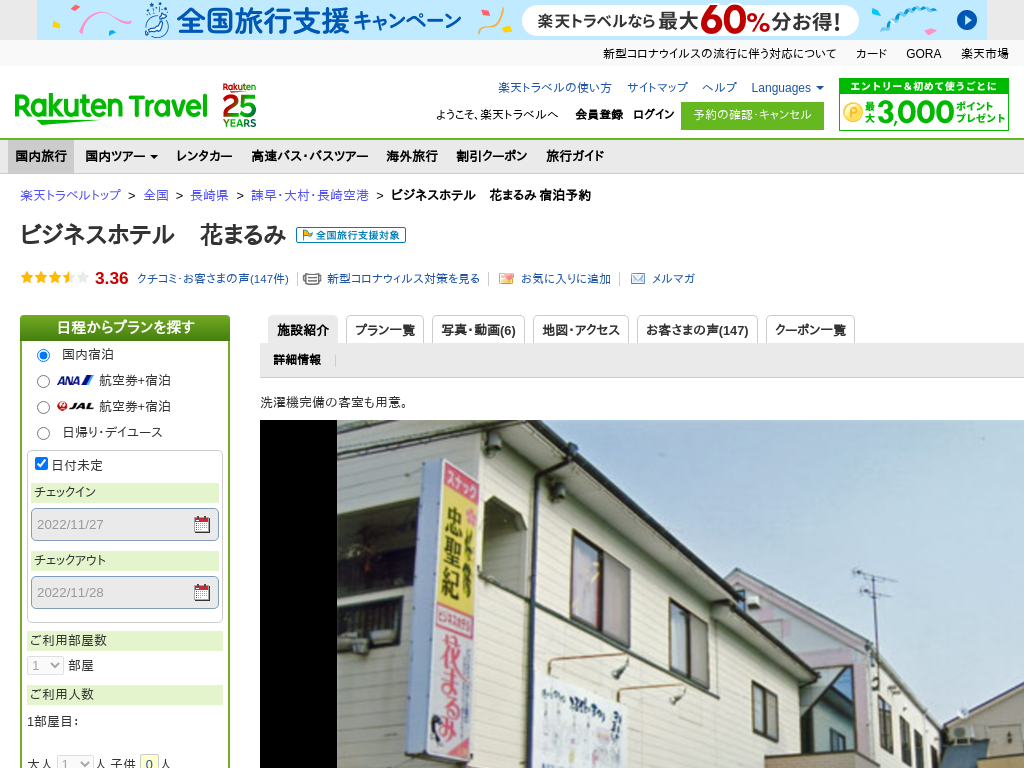Open the カード top link

pyautogui.click(x=871, y=54)
